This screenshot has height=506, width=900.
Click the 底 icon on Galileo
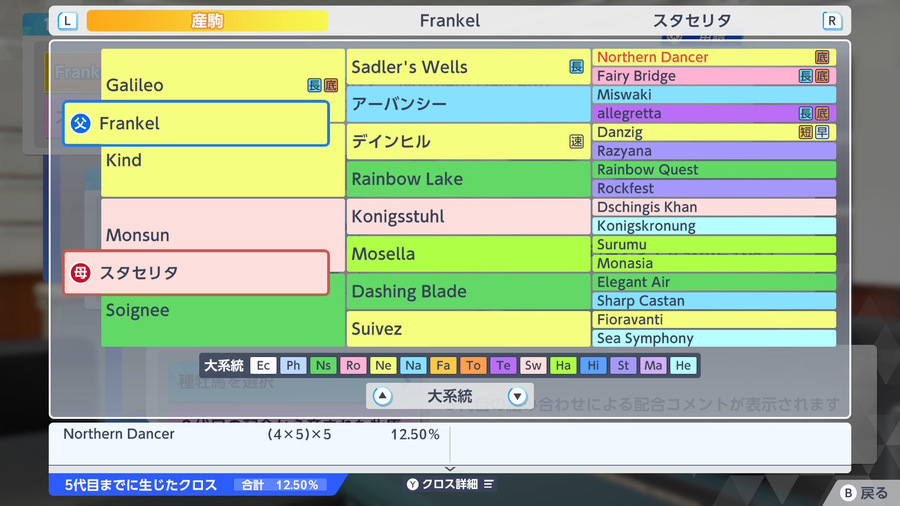click(x=331, y=85)
